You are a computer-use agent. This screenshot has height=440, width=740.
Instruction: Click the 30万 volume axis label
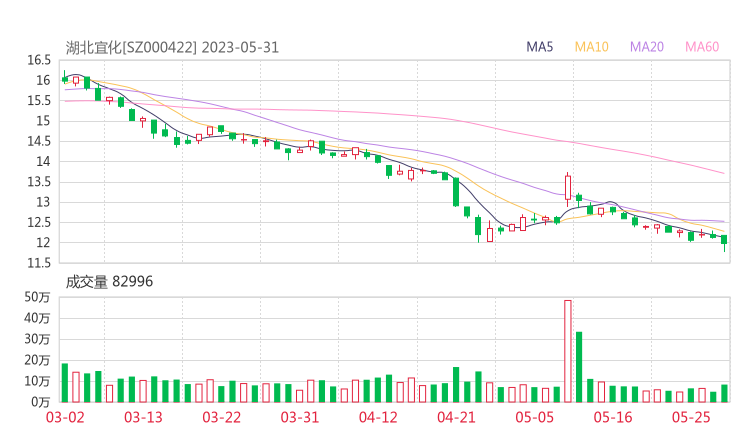coord(37,339)
